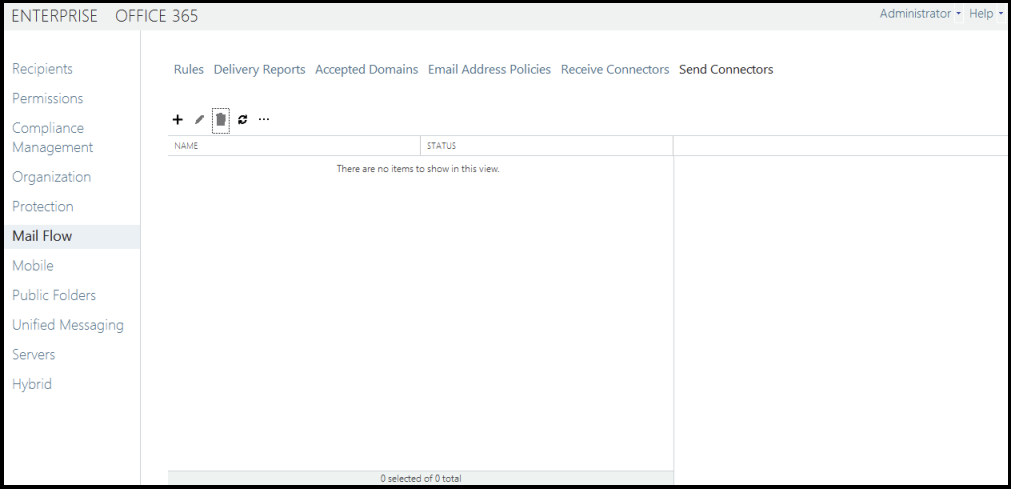This screenshot has height=489, width=1011.
Task: Open the Mobile section
Action: pos(33,266)
